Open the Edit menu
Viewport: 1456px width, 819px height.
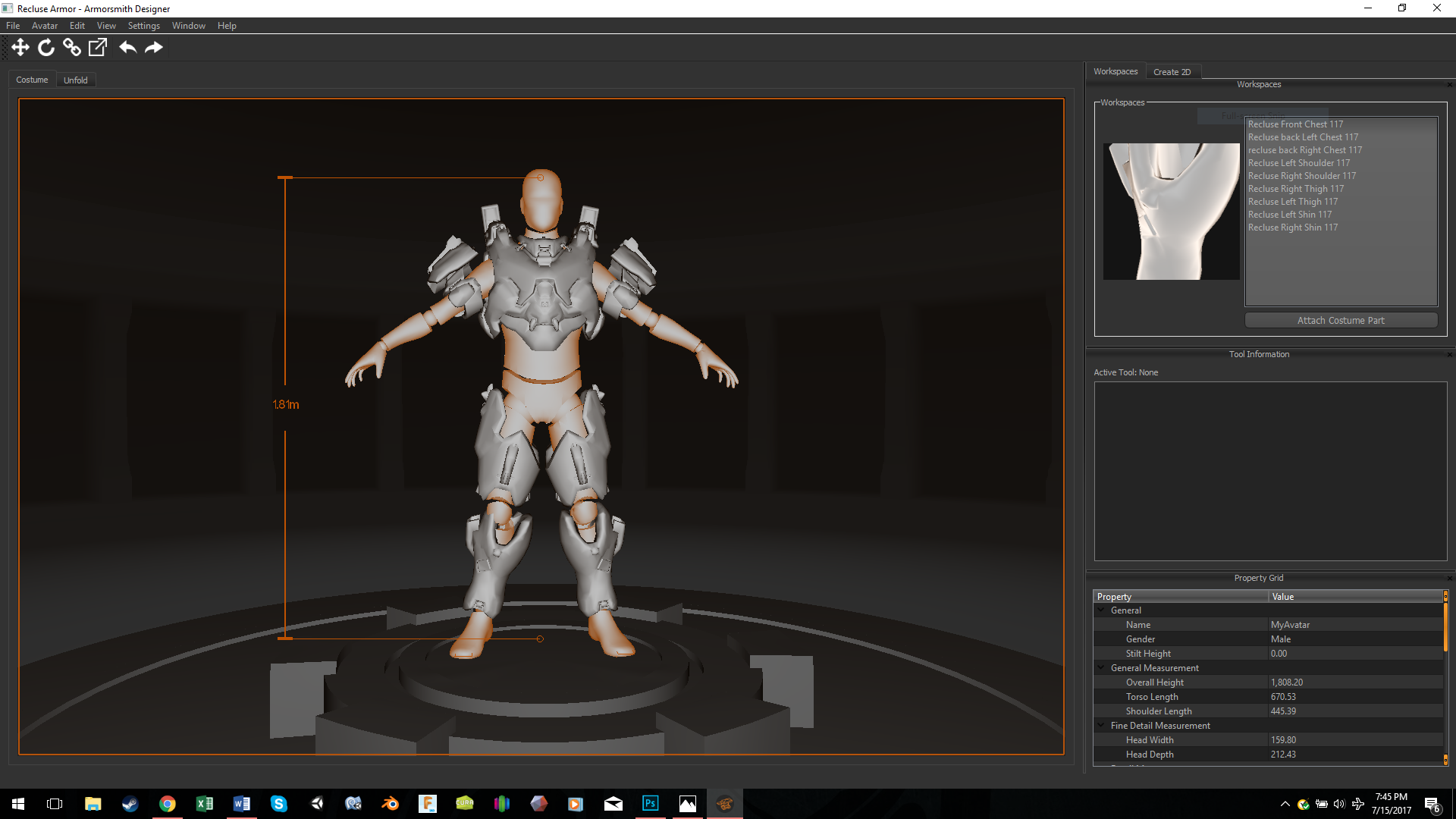[x=77, y=26]
